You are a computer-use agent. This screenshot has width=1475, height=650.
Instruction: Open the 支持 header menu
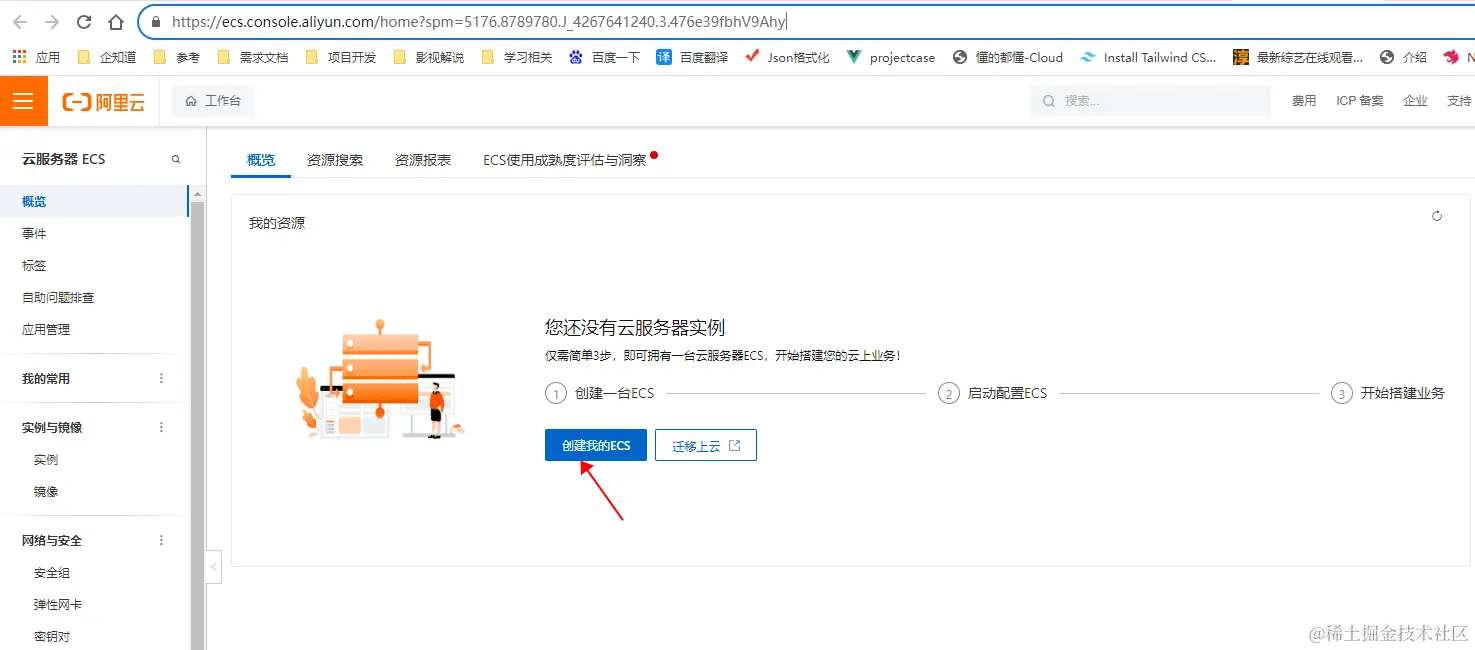coord(1459,101)
